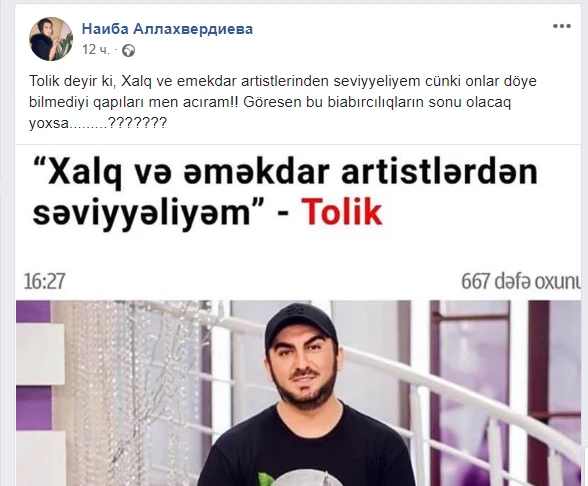Screen dimensions: 588x486
Task: Click the graphic on the black t-shirt
Action: pyautogui.click(x=300, y=477)
